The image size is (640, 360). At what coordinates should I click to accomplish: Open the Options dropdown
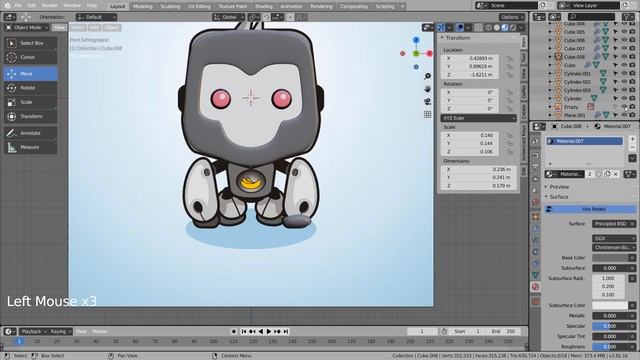pos(511,17)
